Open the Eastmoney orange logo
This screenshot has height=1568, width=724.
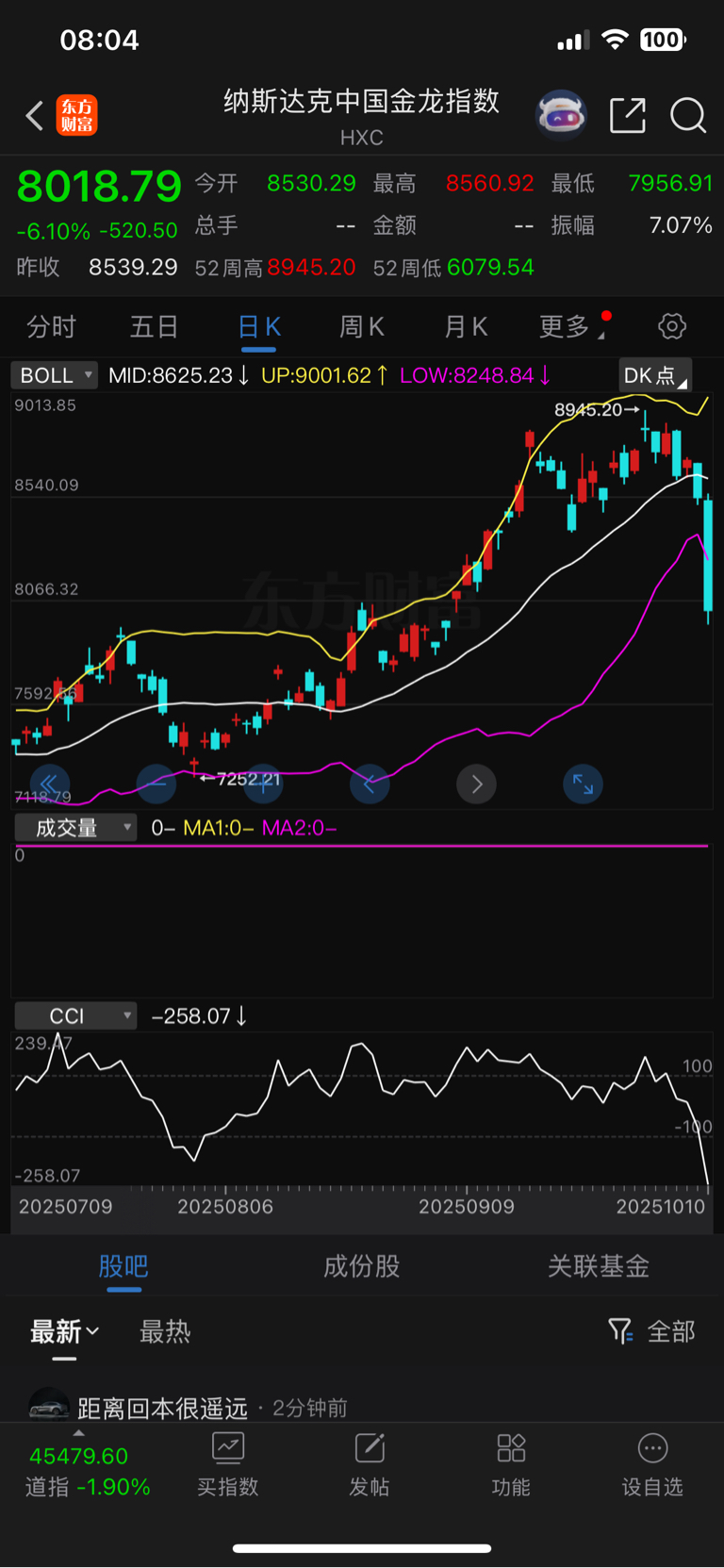(76, 116)
